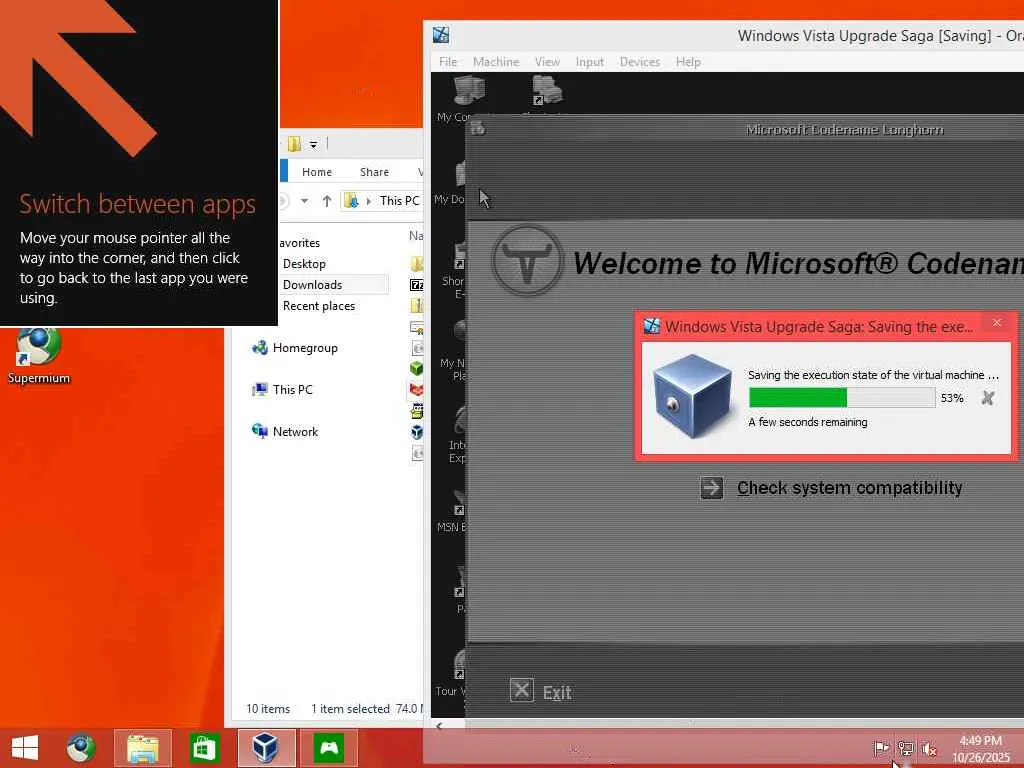The height and width of the screenshot is (768, 1024).
Task: Open the Supermium desktop shortcut
Action: point(39,356)
